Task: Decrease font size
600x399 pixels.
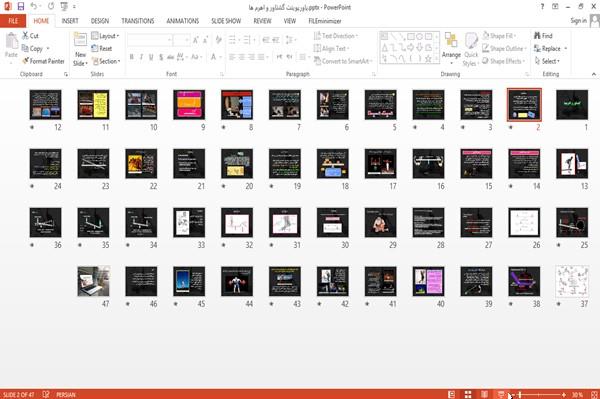Action: 205,39
